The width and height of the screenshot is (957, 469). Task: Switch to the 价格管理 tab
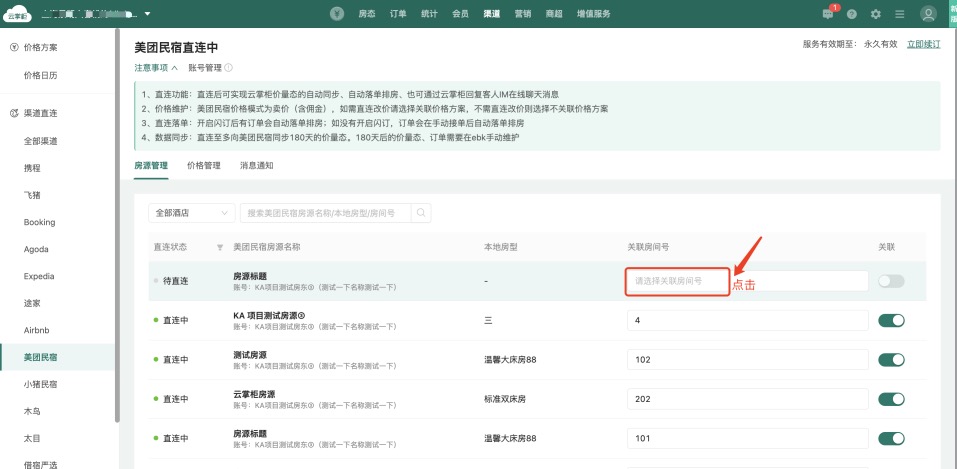(x=203, y=165)
